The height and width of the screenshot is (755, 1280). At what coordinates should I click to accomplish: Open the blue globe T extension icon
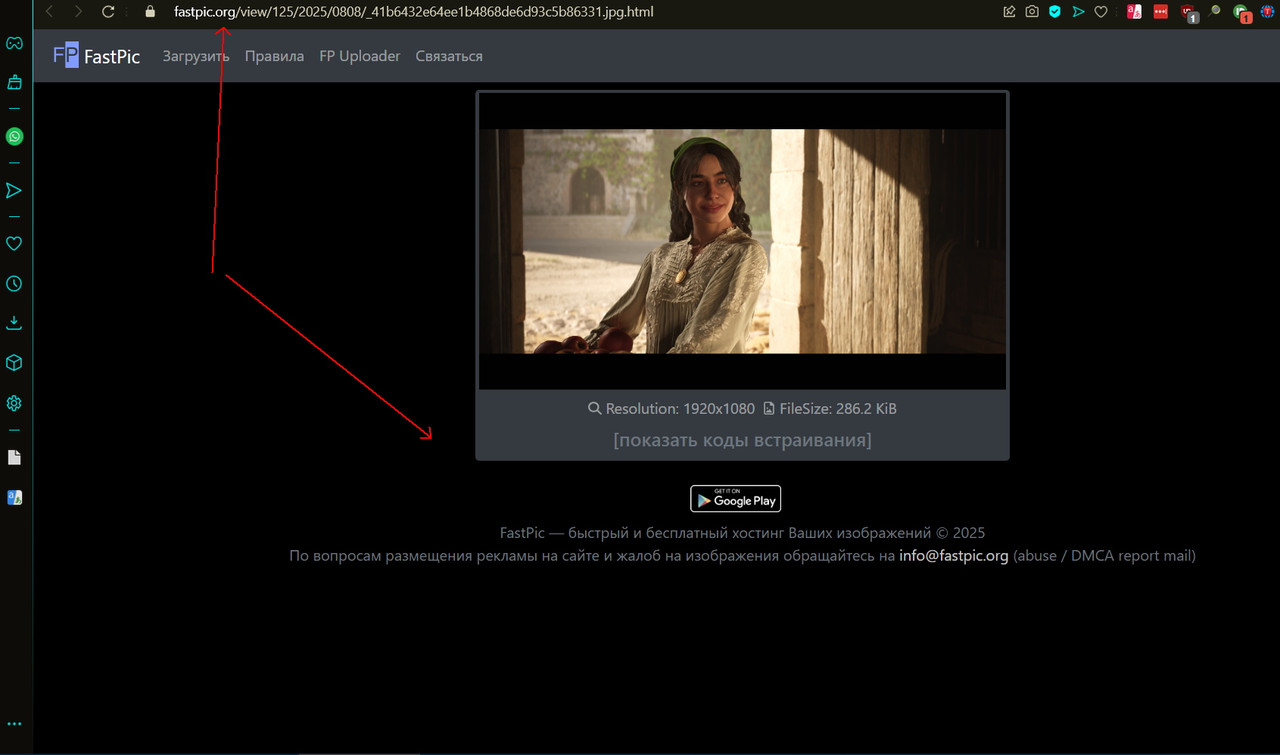coord(1267,12)
